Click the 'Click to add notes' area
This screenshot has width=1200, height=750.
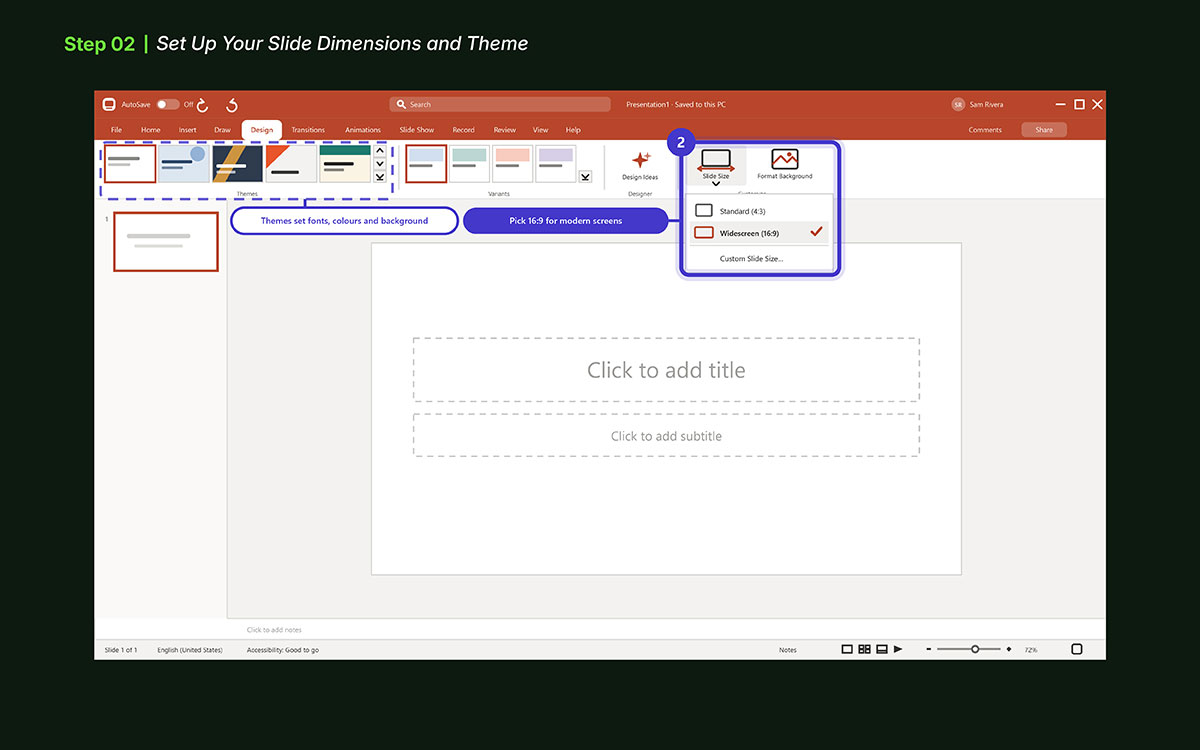[x=275, y=630]
